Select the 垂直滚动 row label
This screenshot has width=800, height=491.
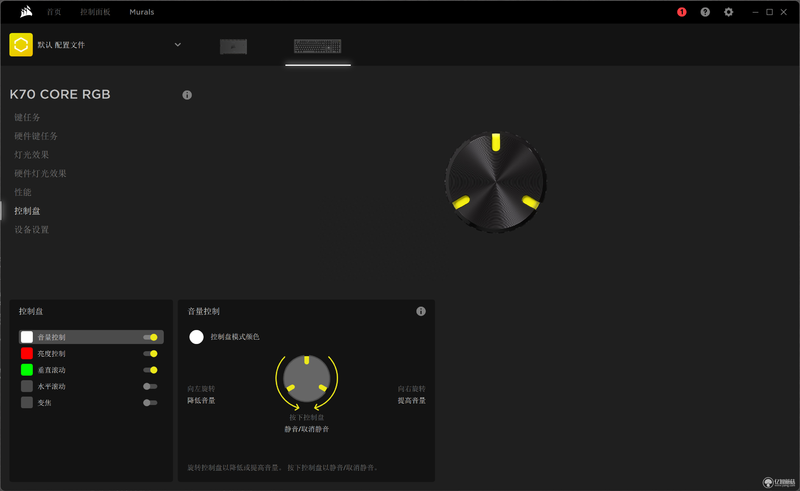52,370
